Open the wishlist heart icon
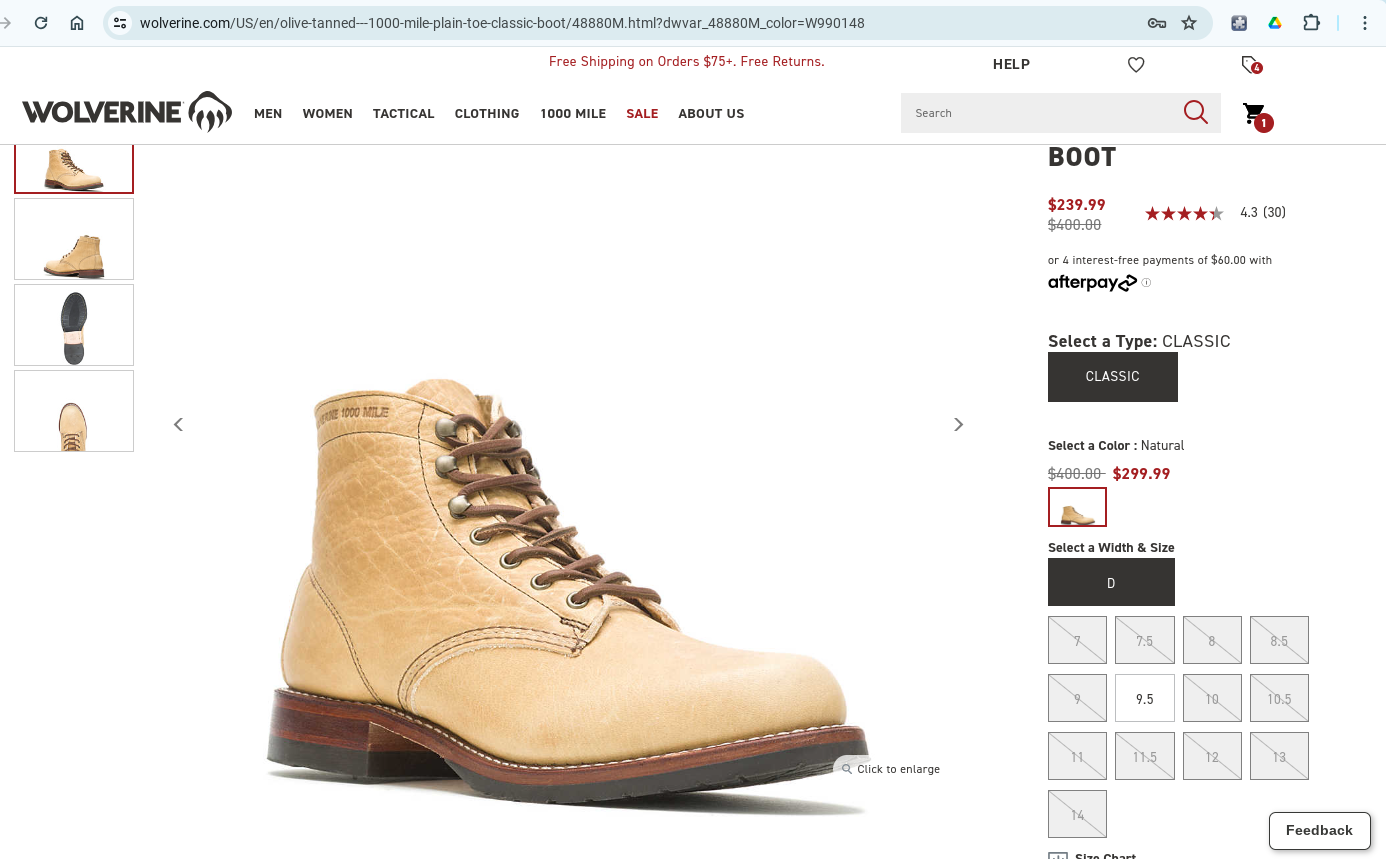1386x859 pixels. coord(1136,64)
